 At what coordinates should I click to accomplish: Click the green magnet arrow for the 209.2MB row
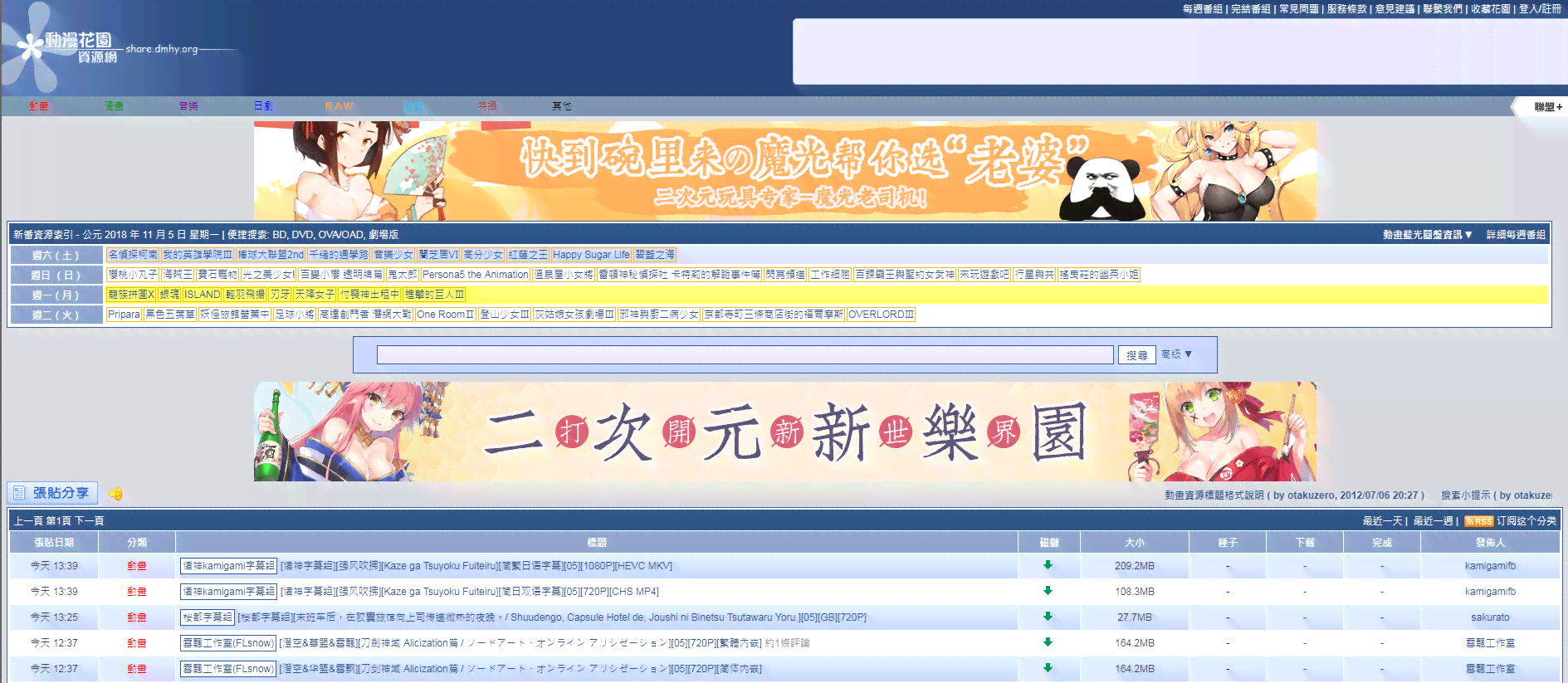[1048, 565]
